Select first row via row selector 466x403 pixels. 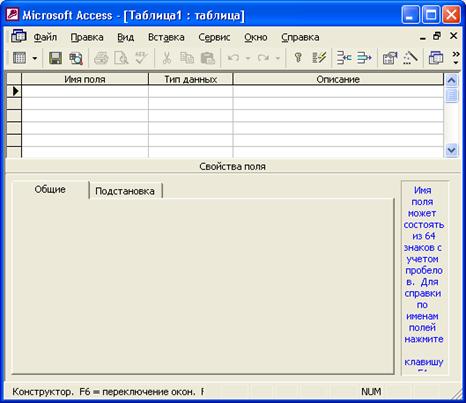[14, 91]
